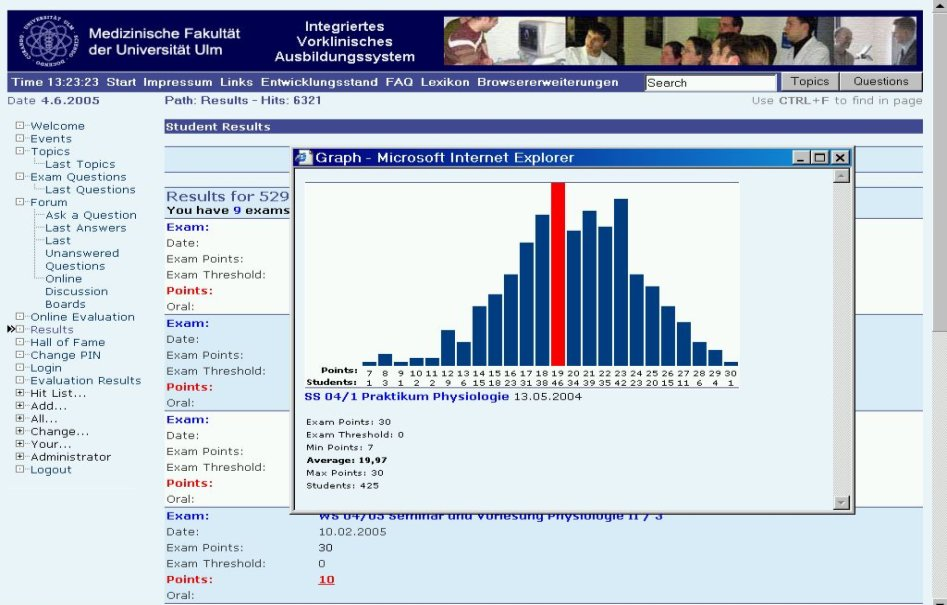Select Online Evaluation in sidebar

click(82, 317)
